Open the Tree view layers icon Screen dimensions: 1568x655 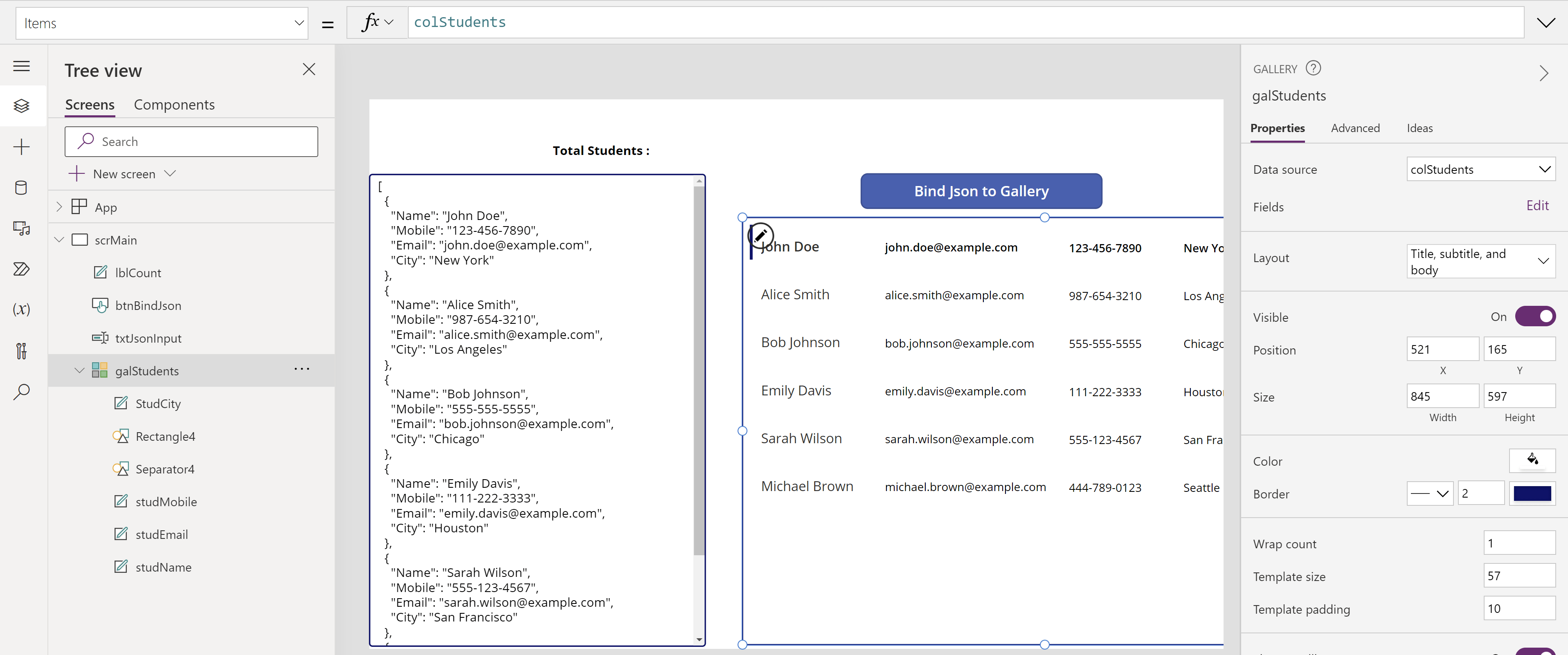tap(22, 106)
